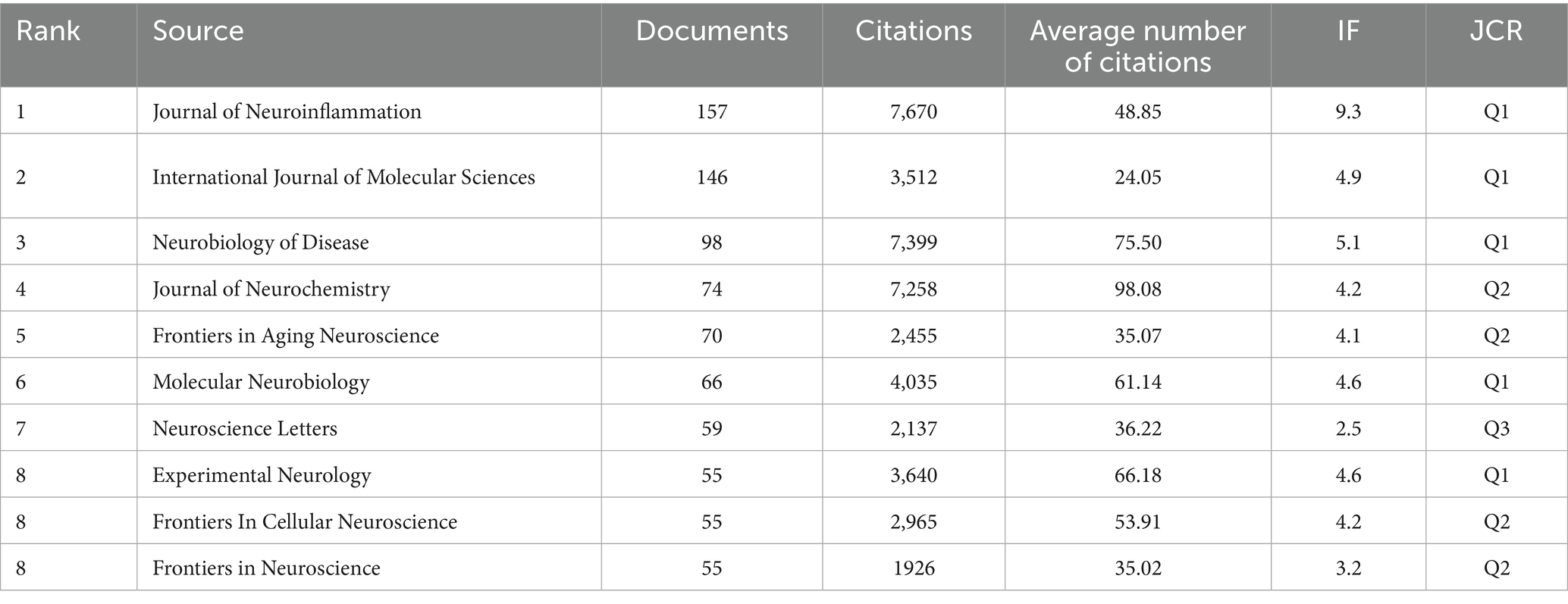Click the JCR column header
Image resolution: width=1568 pixels, height=604 pixels.
1496,31
